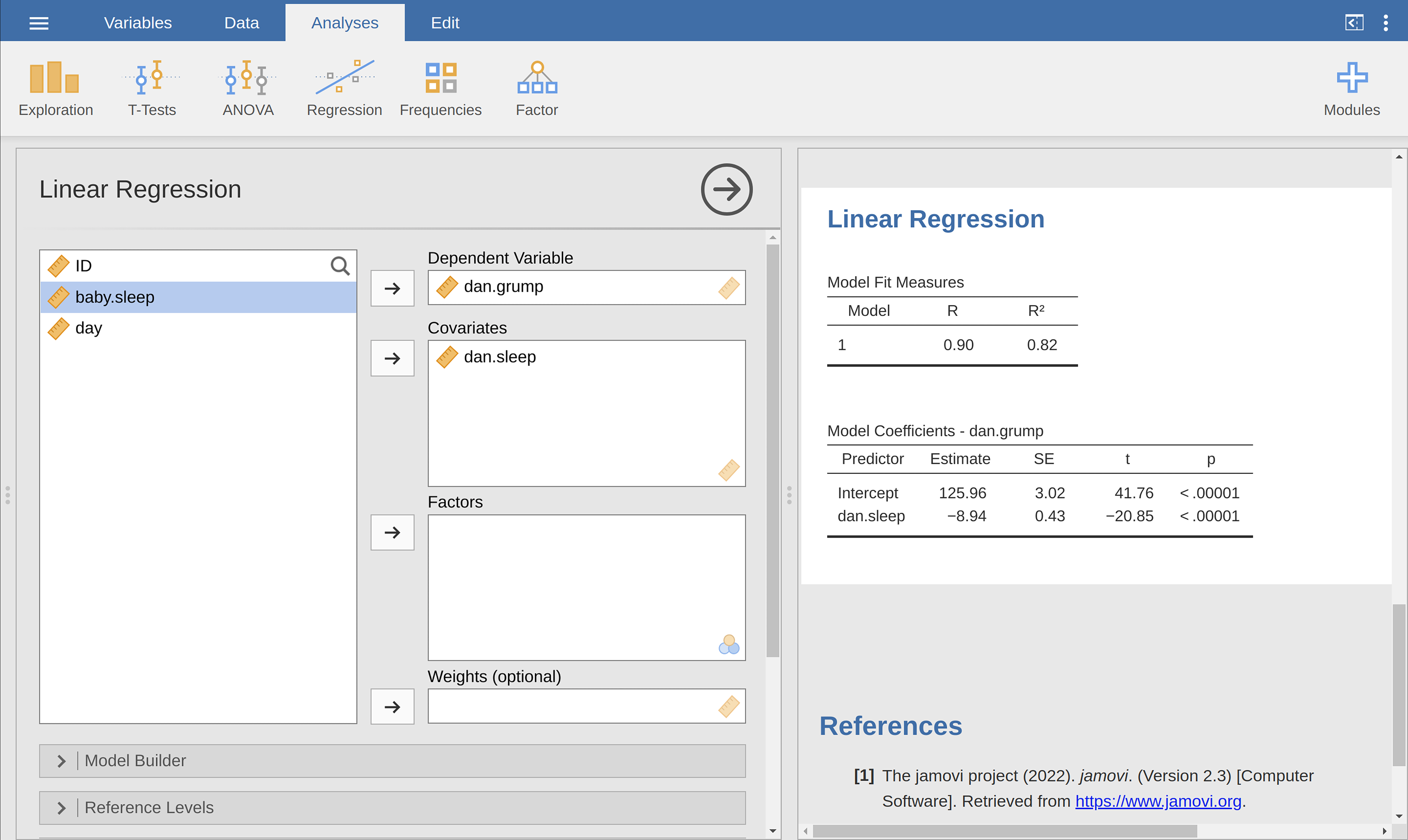
Task: Click the panel divider handle between options and results
Action: click(789, 495)
